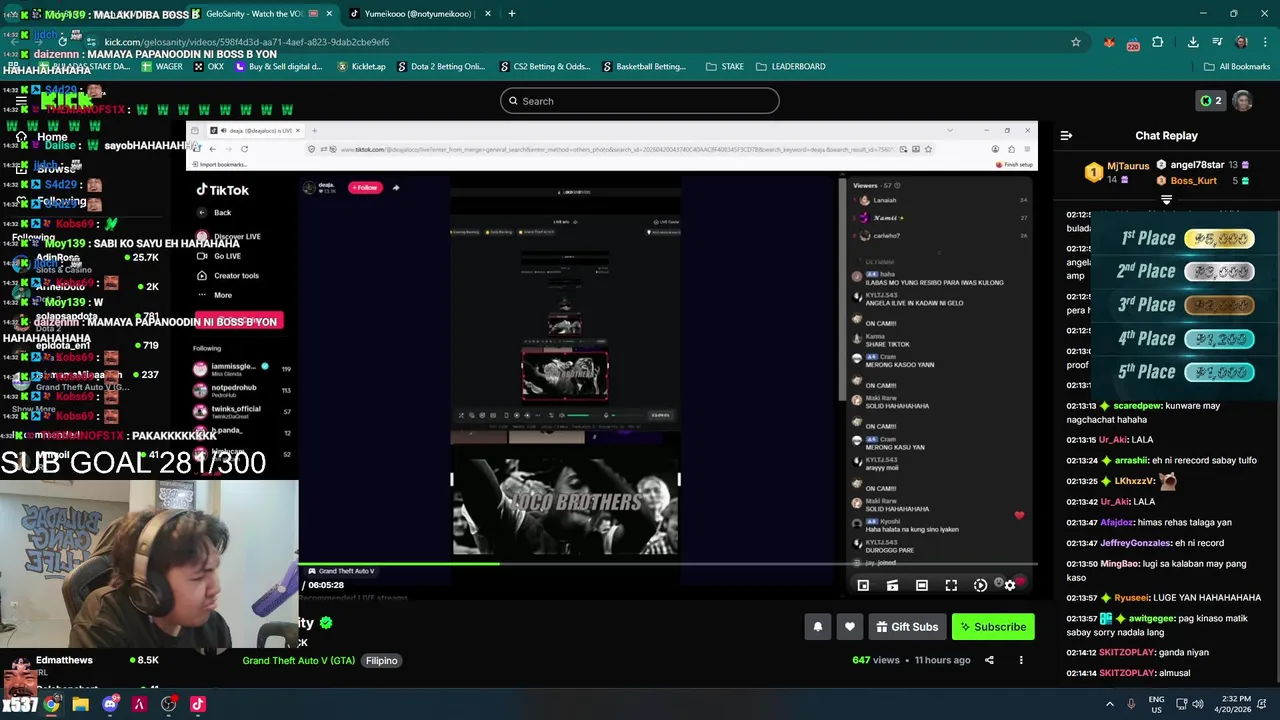Open a new browser tab with plus
Screen dimensions: 1280x720
(512, 14)
